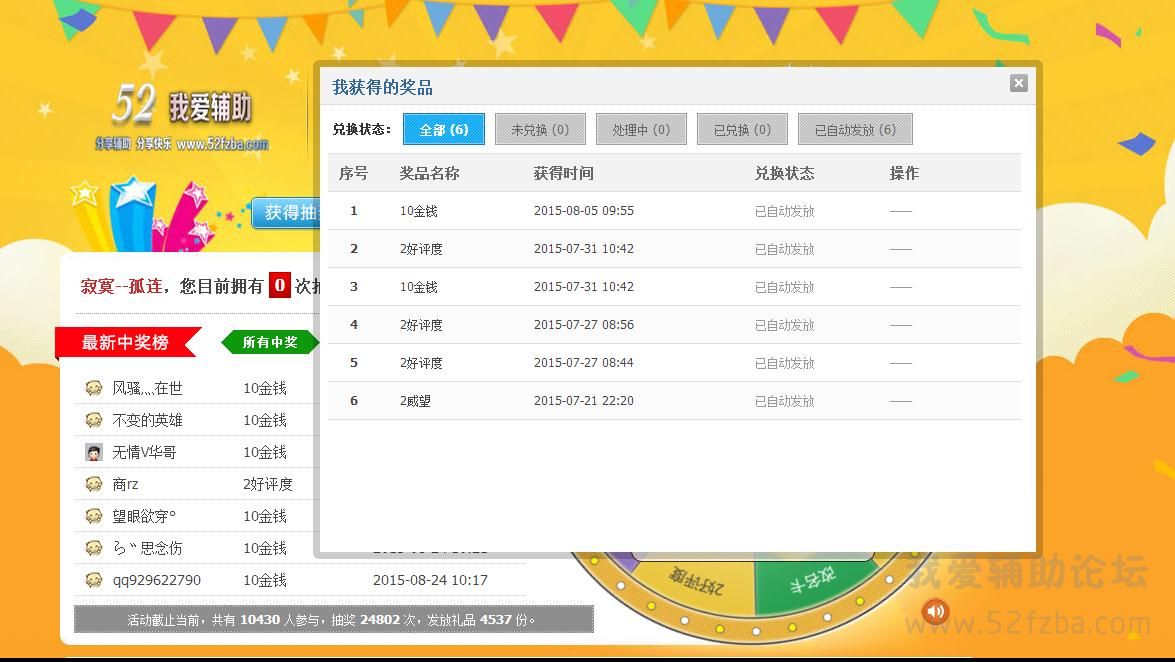
Task: Switch to 所有中奖 list
Action: point(270,343)
